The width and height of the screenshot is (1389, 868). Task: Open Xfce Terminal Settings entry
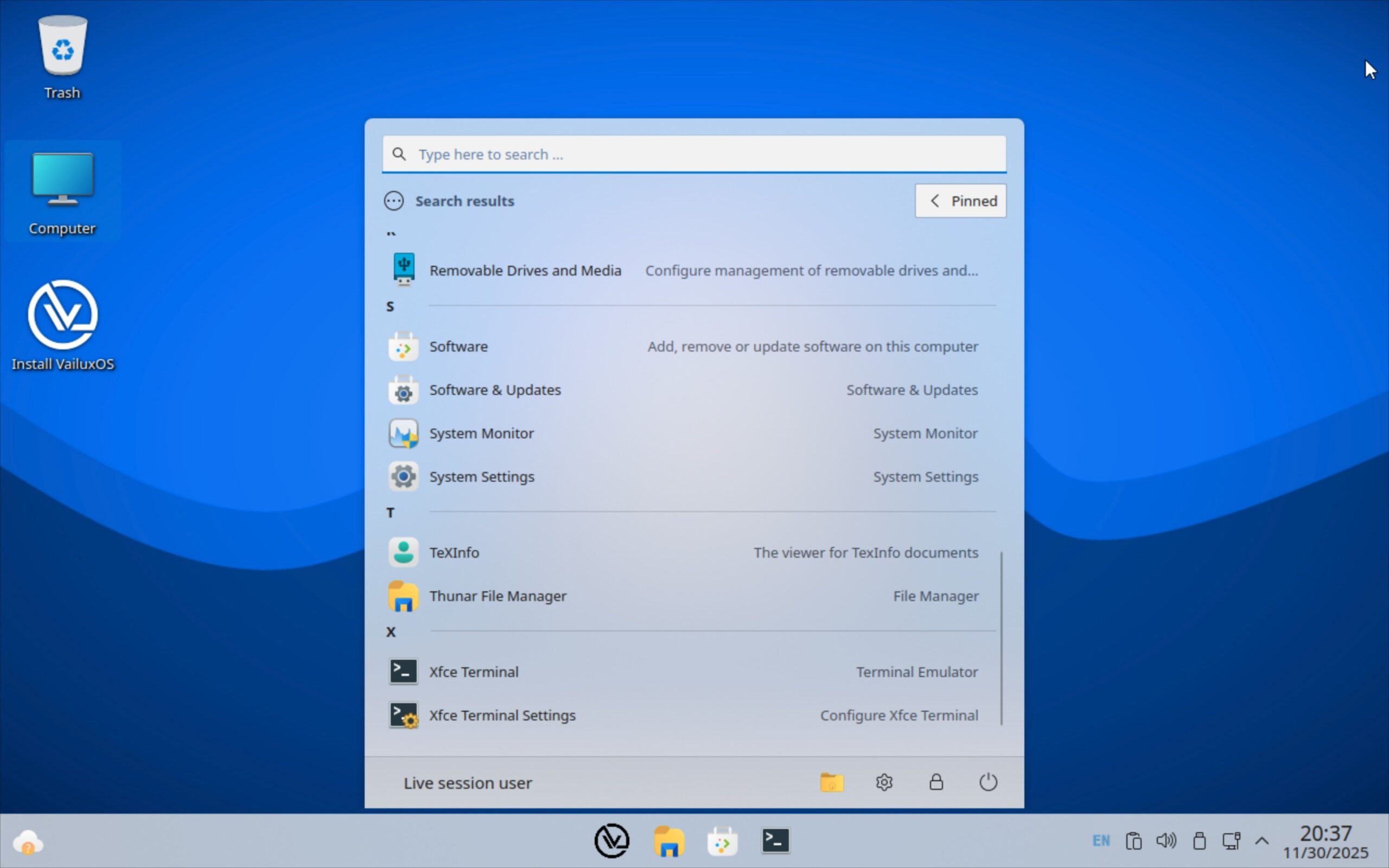coord(502,716)
